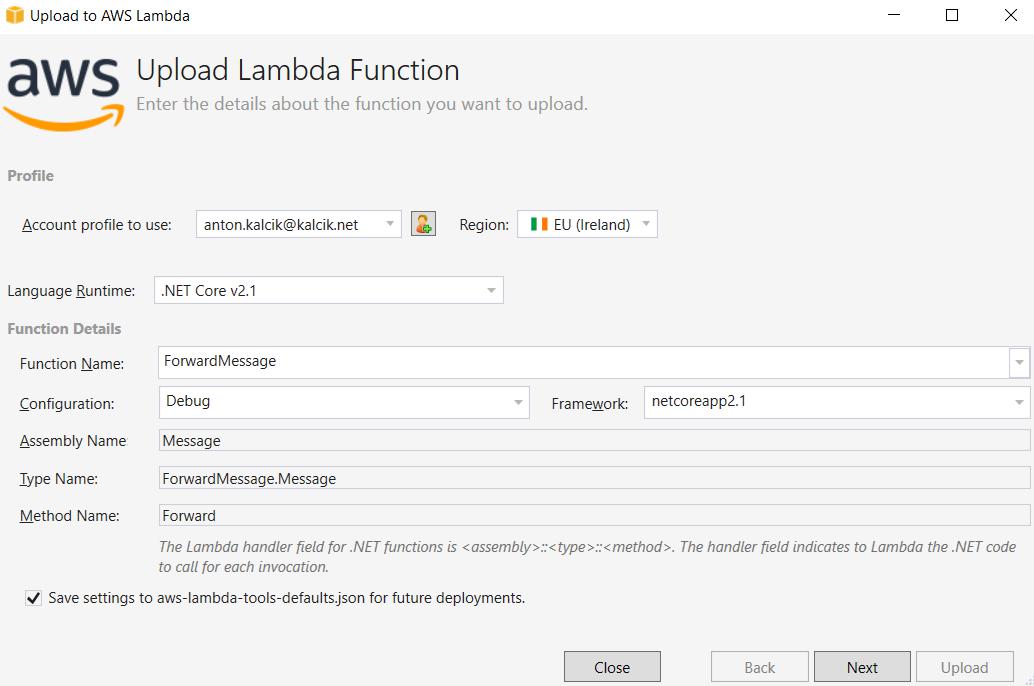Screen dimensions: 1034x686
Task: Click the disabled Upload button
Action: click(964, 666)
